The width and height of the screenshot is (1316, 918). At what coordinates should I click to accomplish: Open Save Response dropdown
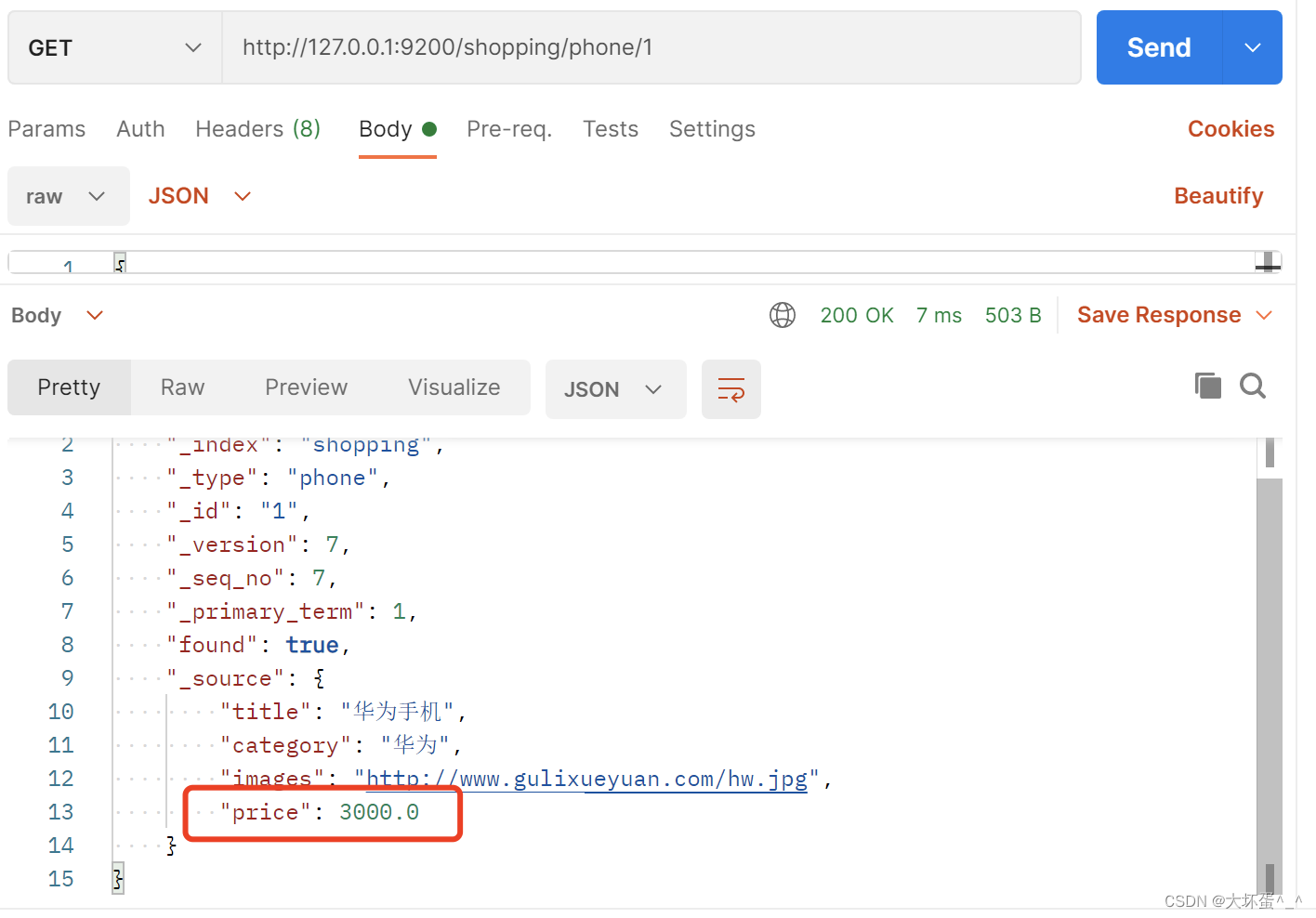(x=1174, y=315)
